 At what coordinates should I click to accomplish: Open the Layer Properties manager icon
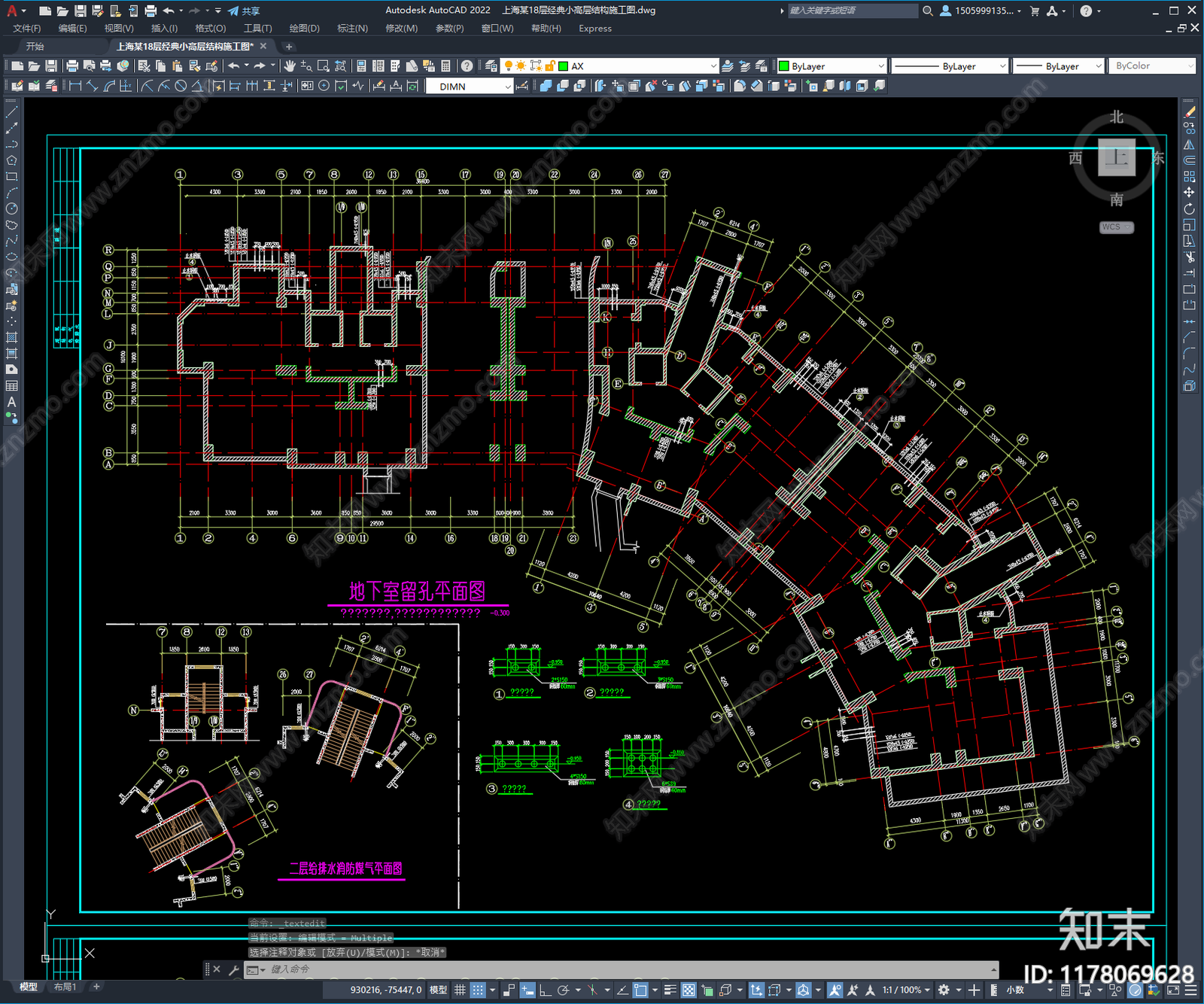click(491, 66)
